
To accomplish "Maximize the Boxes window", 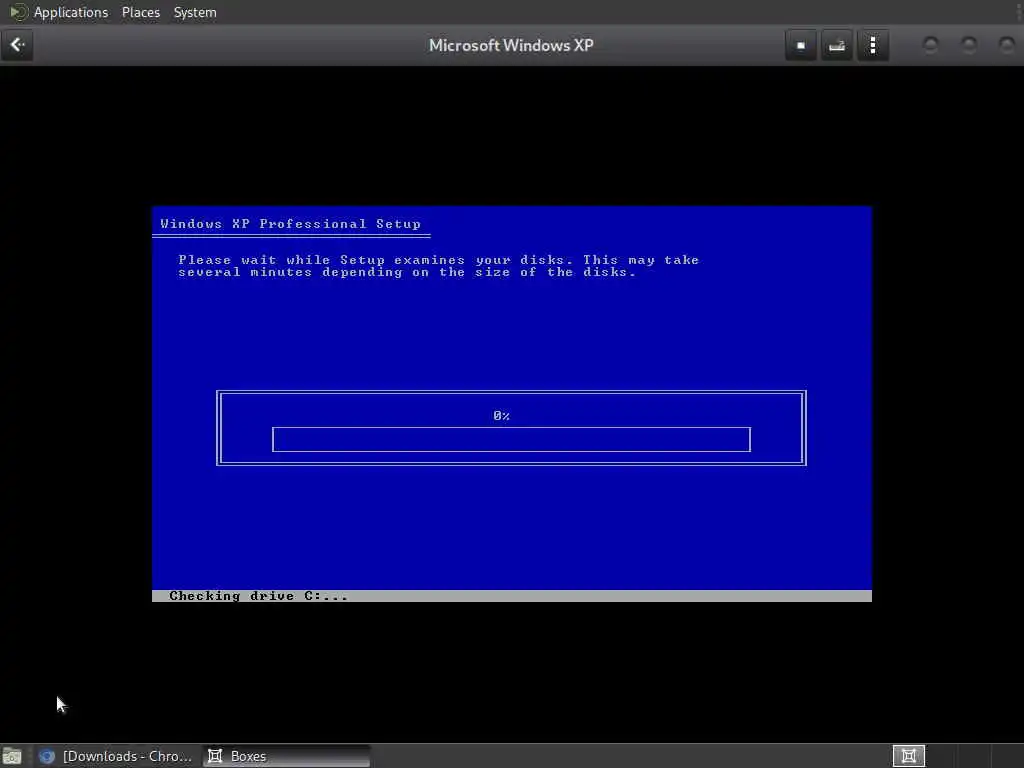I will coord(969,45).
